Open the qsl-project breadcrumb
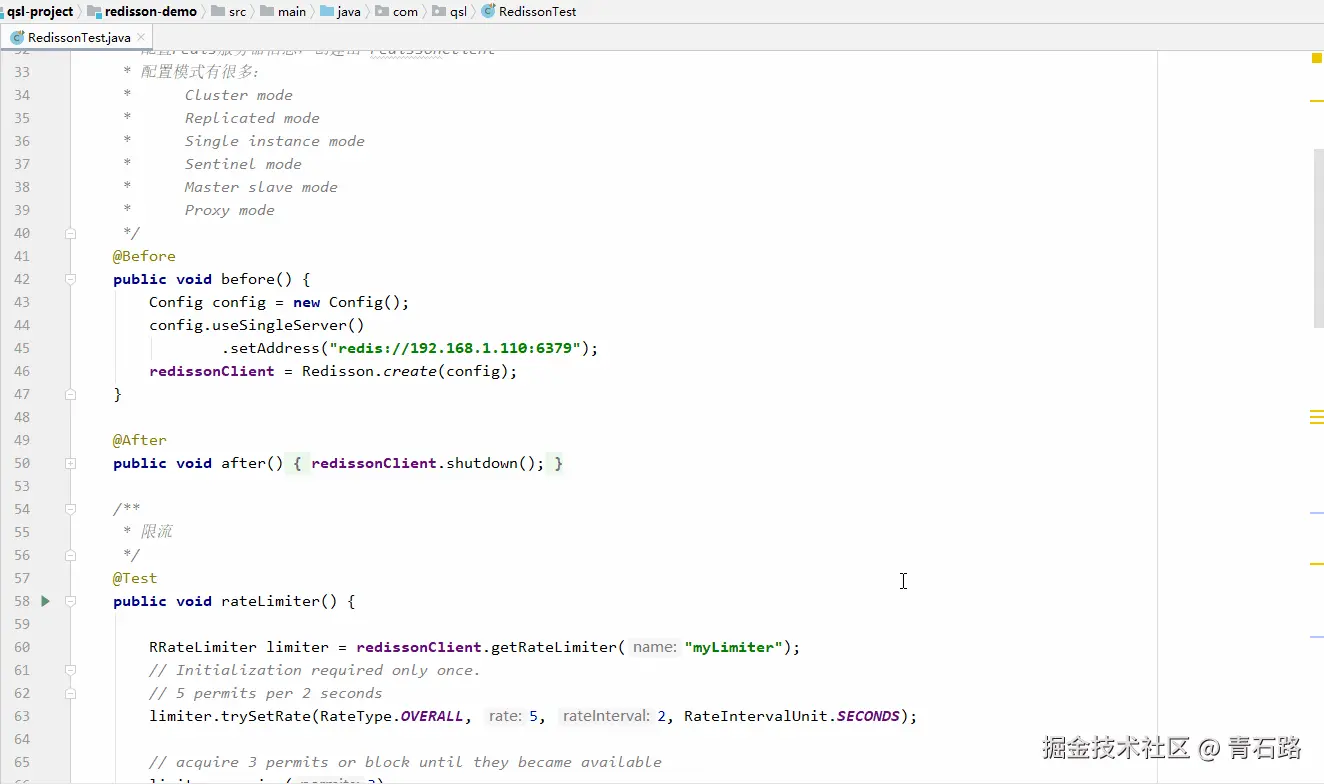 pos(40,12)
